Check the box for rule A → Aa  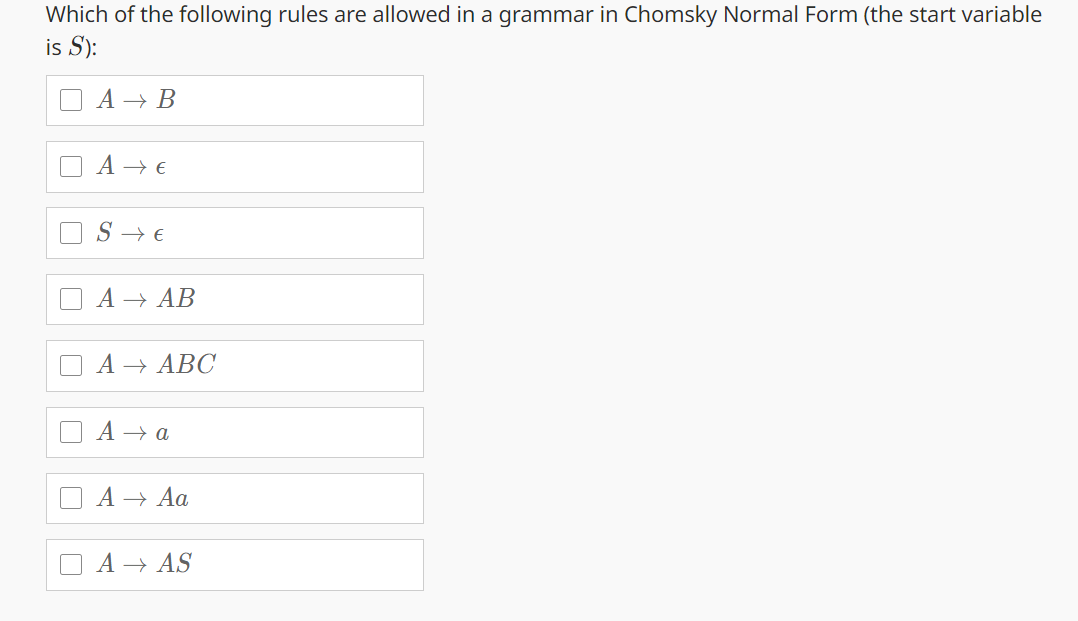point(70,497)
